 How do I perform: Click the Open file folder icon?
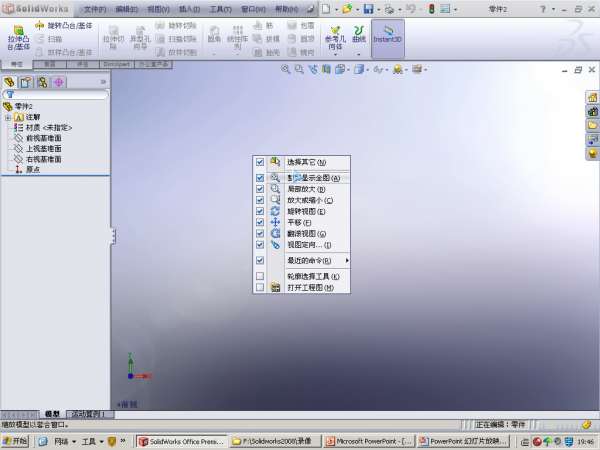(x=347, y=8)
